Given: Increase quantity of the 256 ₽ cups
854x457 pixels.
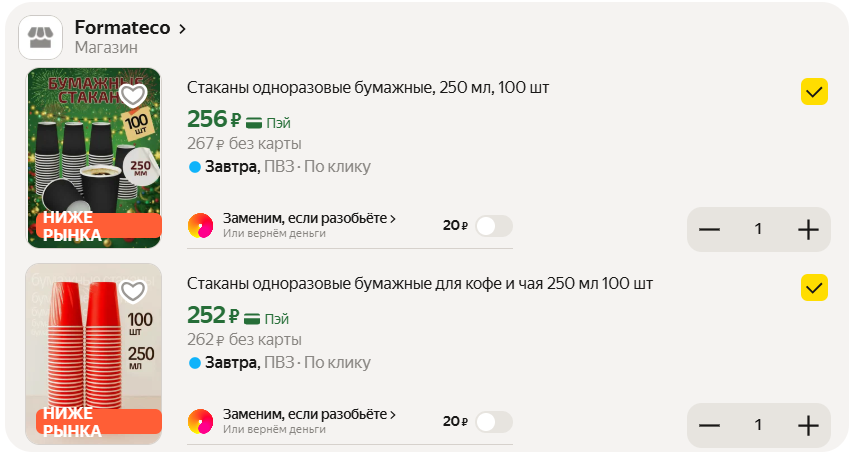Looking at the screenshot, I should (x=808, y=229).
